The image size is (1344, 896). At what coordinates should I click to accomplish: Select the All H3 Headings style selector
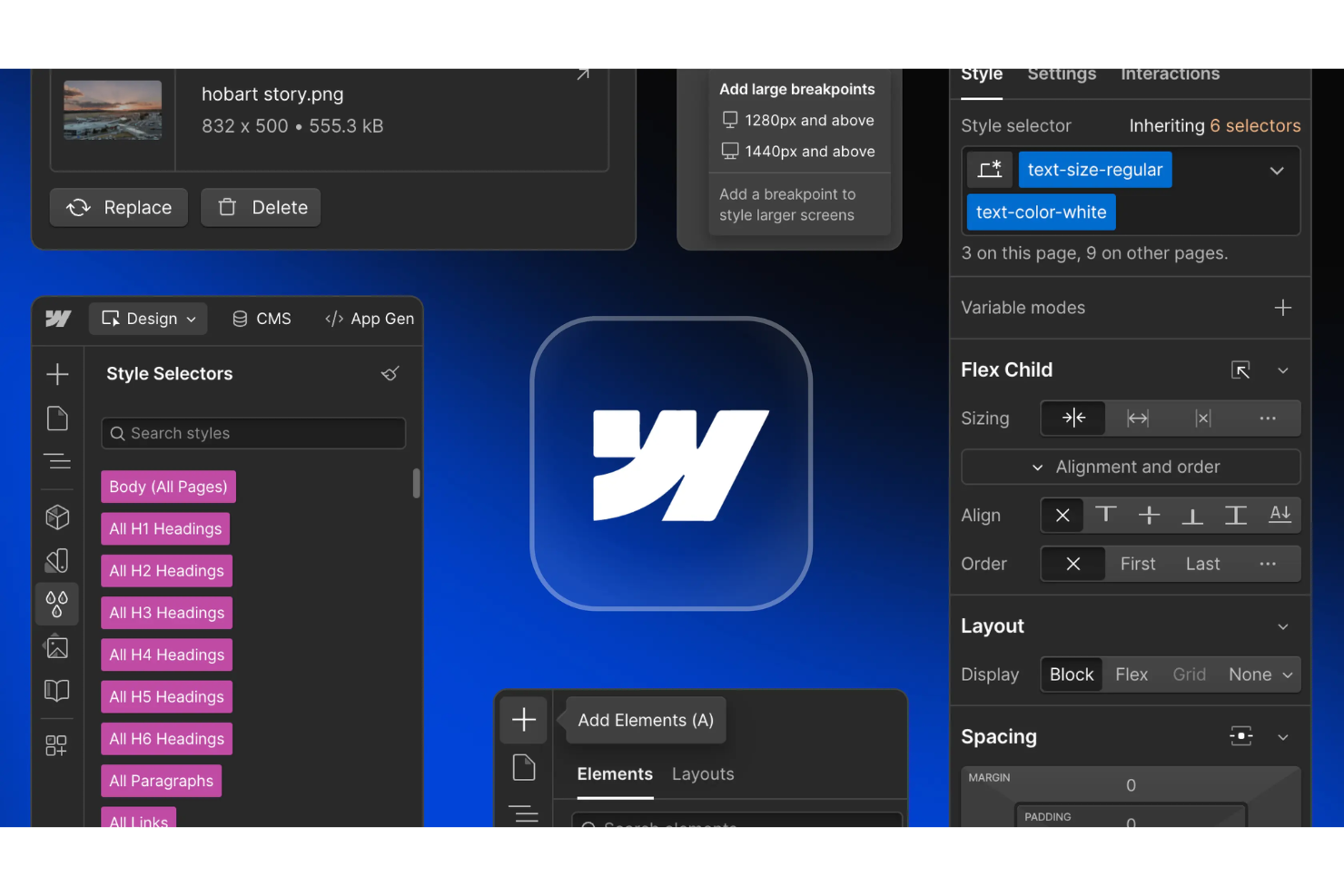166,613
